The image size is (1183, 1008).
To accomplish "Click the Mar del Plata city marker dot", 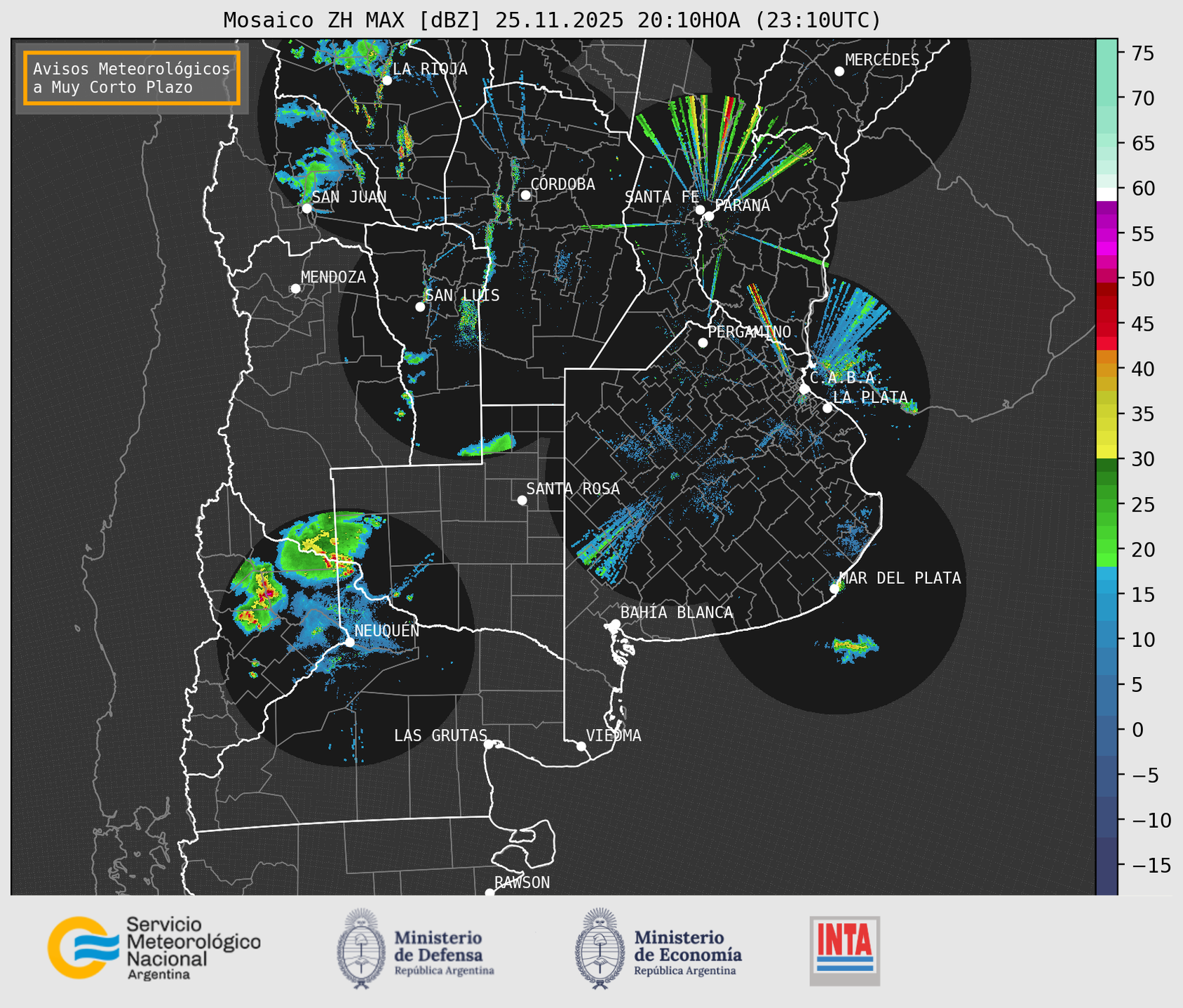I will [x=834, y=589].
